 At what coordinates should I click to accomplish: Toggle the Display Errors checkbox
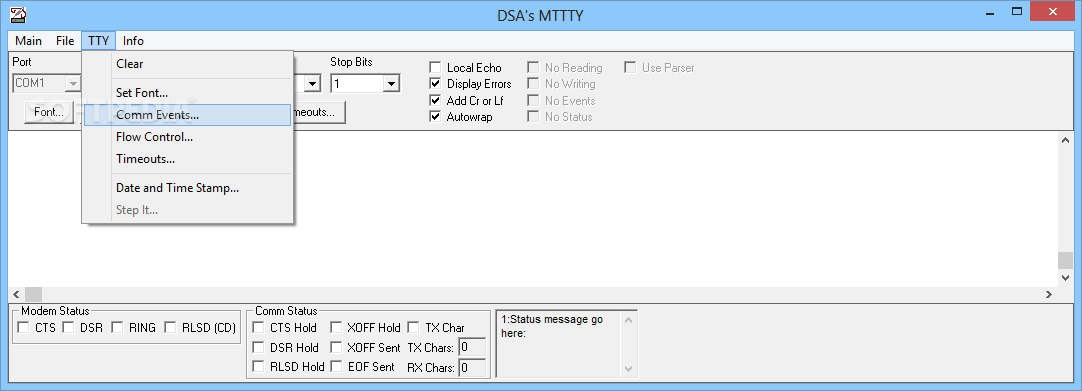click(x=435, y=83)
